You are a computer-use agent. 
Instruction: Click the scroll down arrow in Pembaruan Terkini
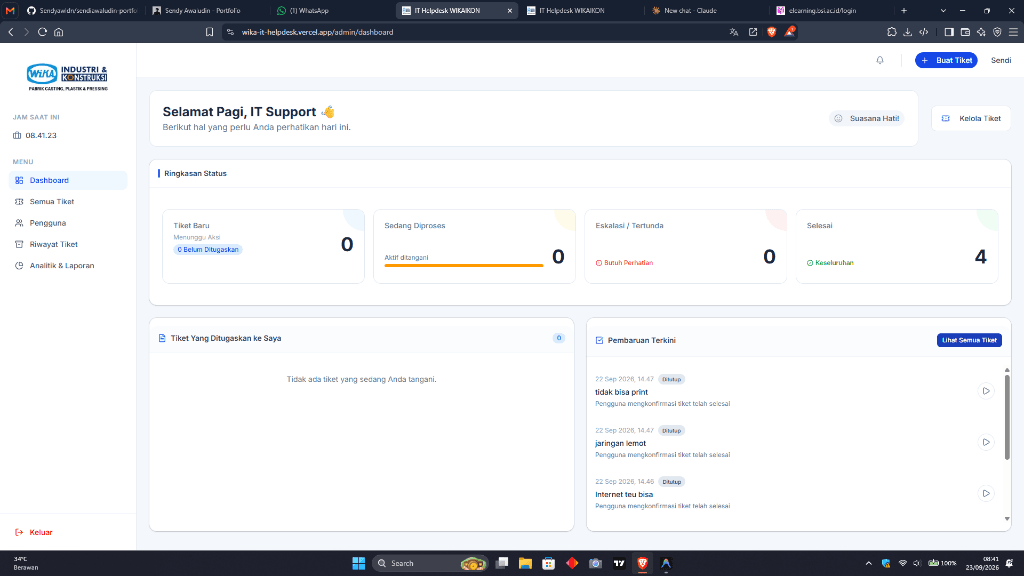1007,519
